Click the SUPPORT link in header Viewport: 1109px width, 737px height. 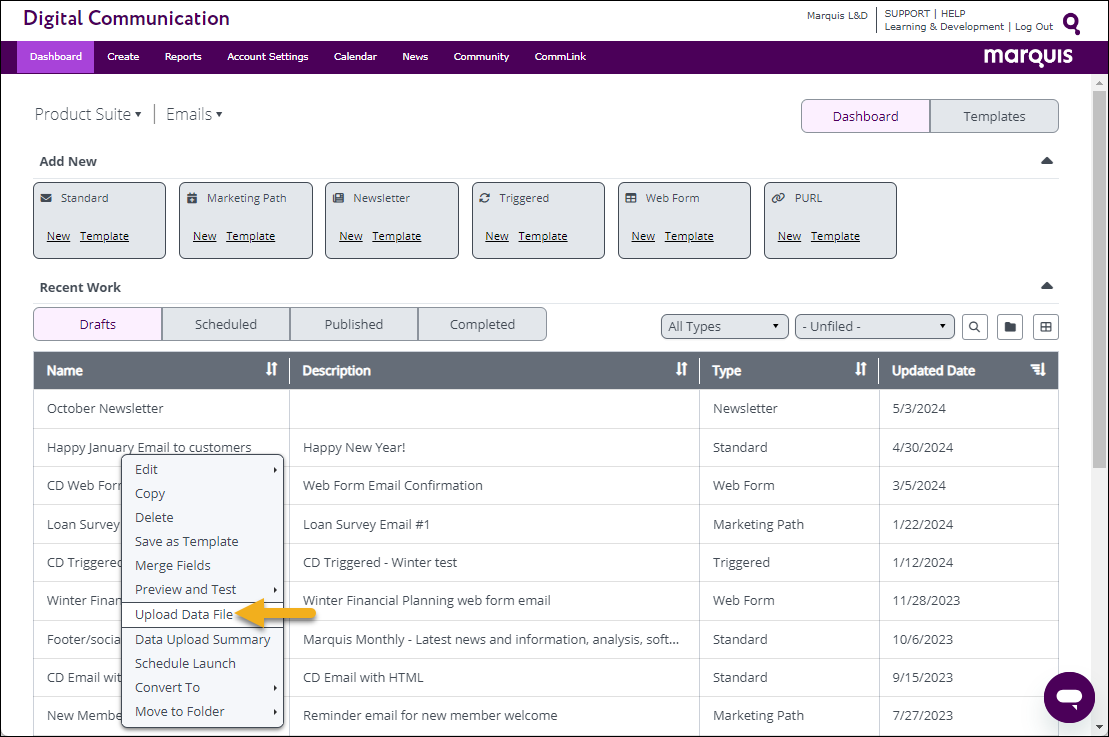[907, 13]
